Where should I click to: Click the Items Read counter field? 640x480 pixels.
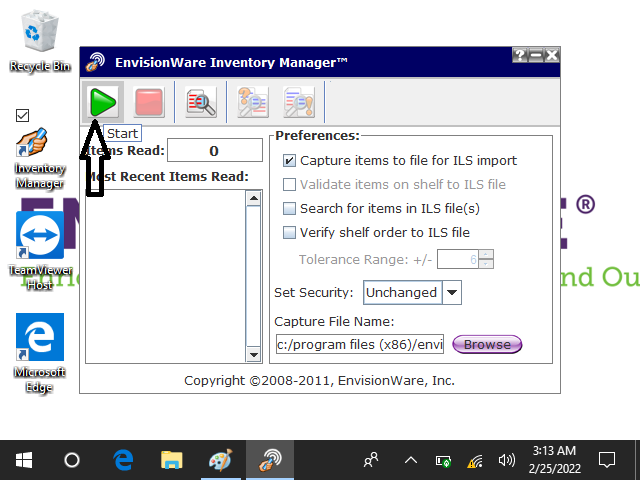(215, 151)
